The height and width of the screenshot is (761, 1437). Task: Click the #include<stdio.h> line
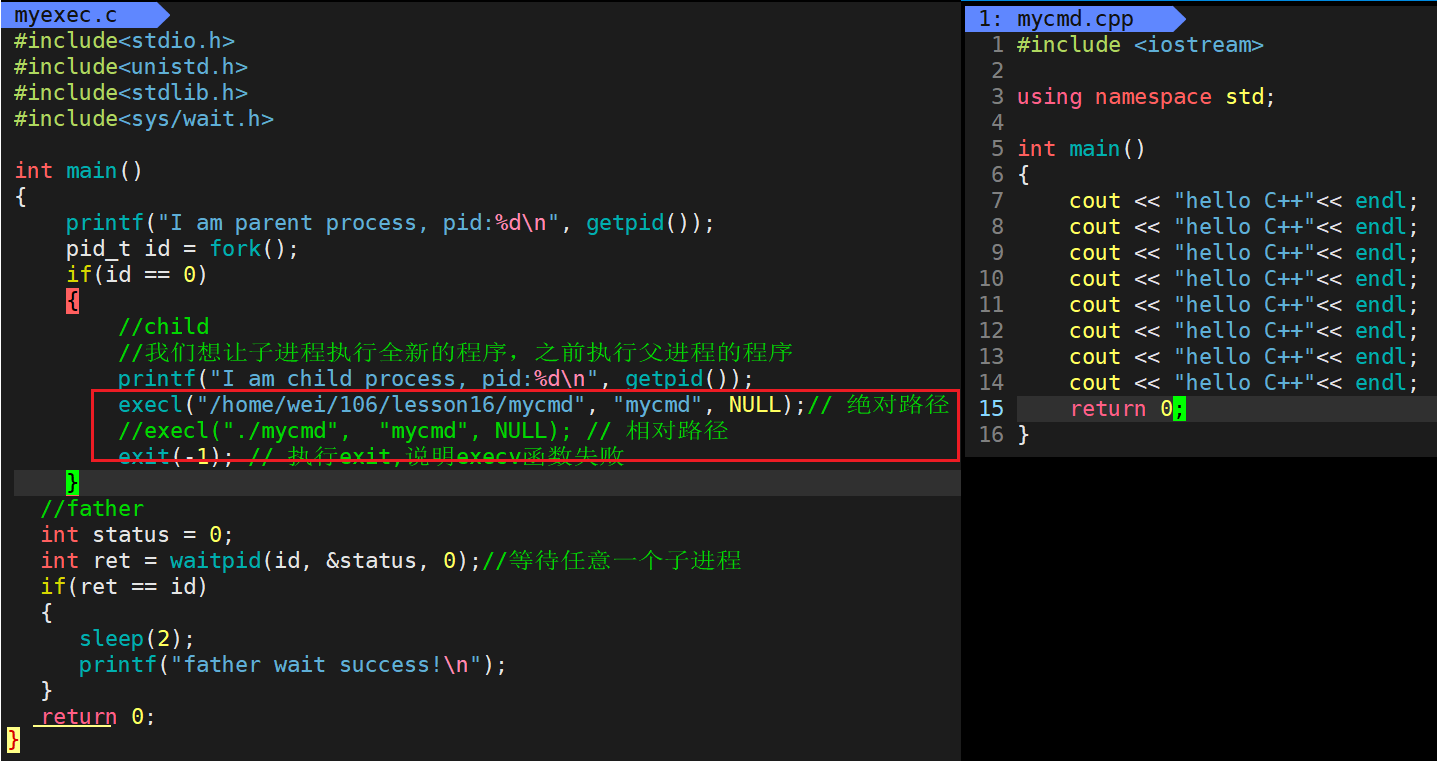[124, 41]
